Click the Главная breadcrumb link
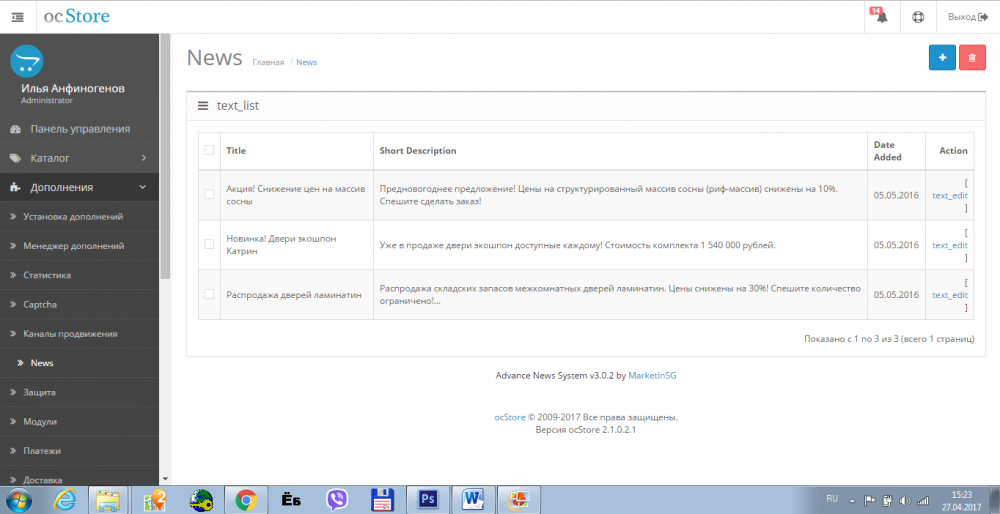This screenshot has height=514, width=1000. (x=268, y=62)
